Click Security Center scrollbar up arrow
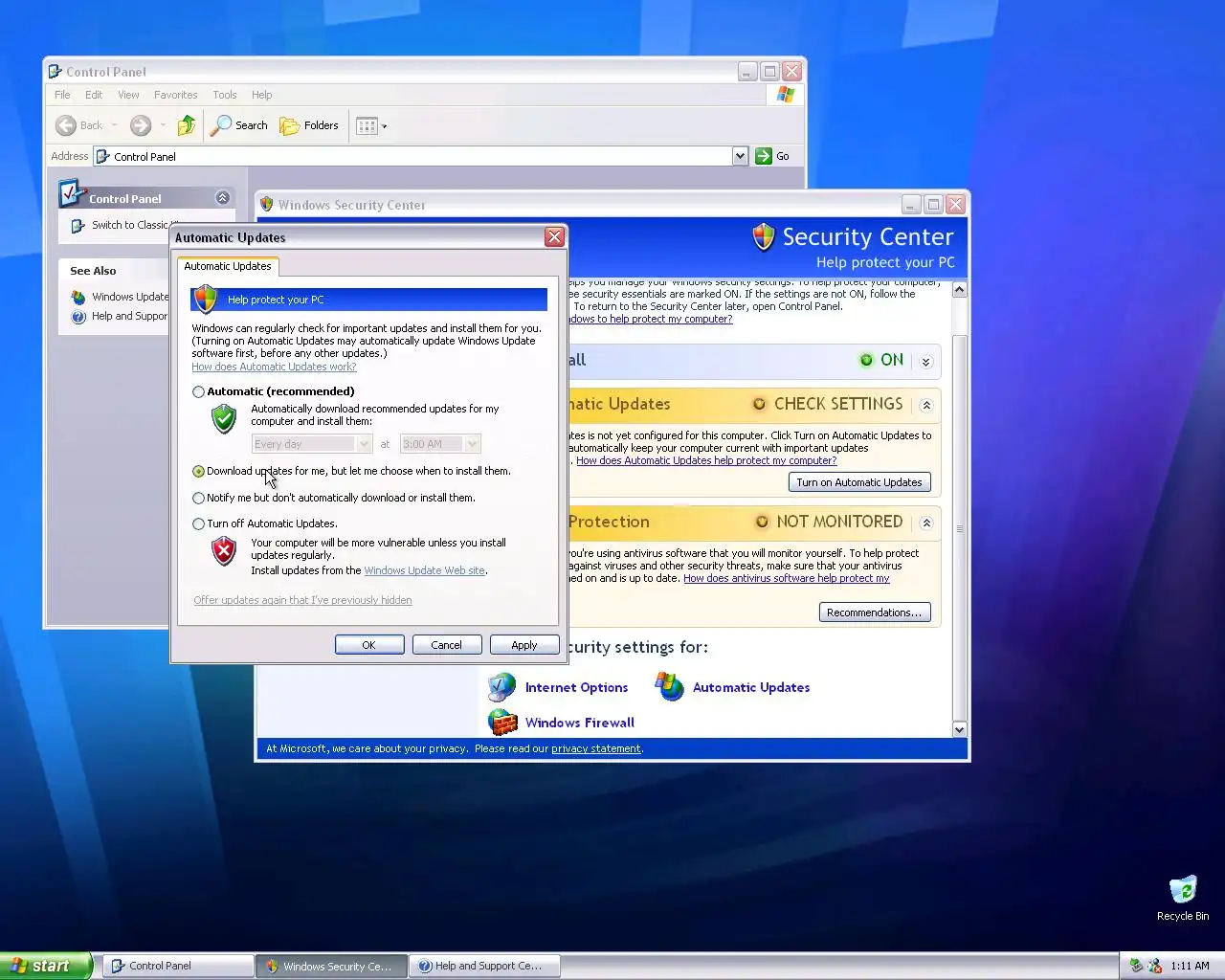This screenshot has width=1225, height=980. (960, 289)
